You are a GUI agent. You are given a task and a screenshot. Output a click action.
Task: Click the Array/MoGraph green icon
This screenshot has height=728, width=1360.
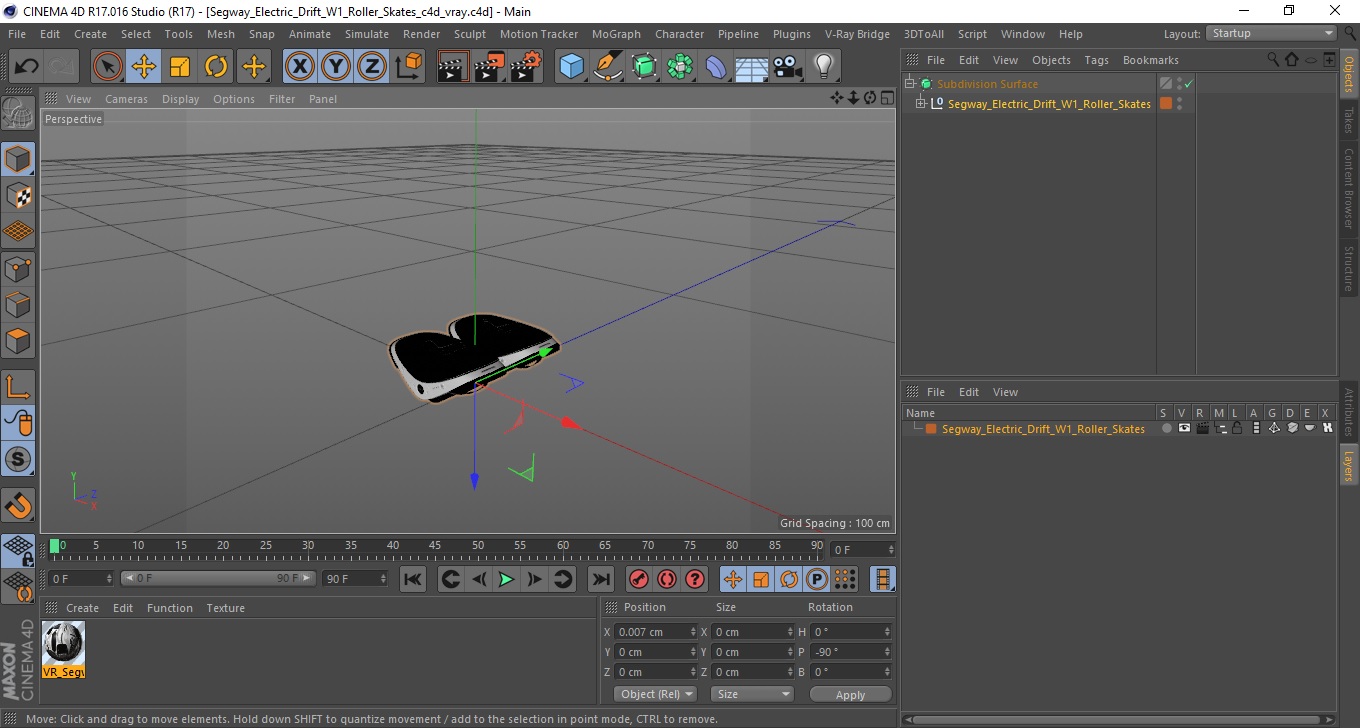coord(680,67)
